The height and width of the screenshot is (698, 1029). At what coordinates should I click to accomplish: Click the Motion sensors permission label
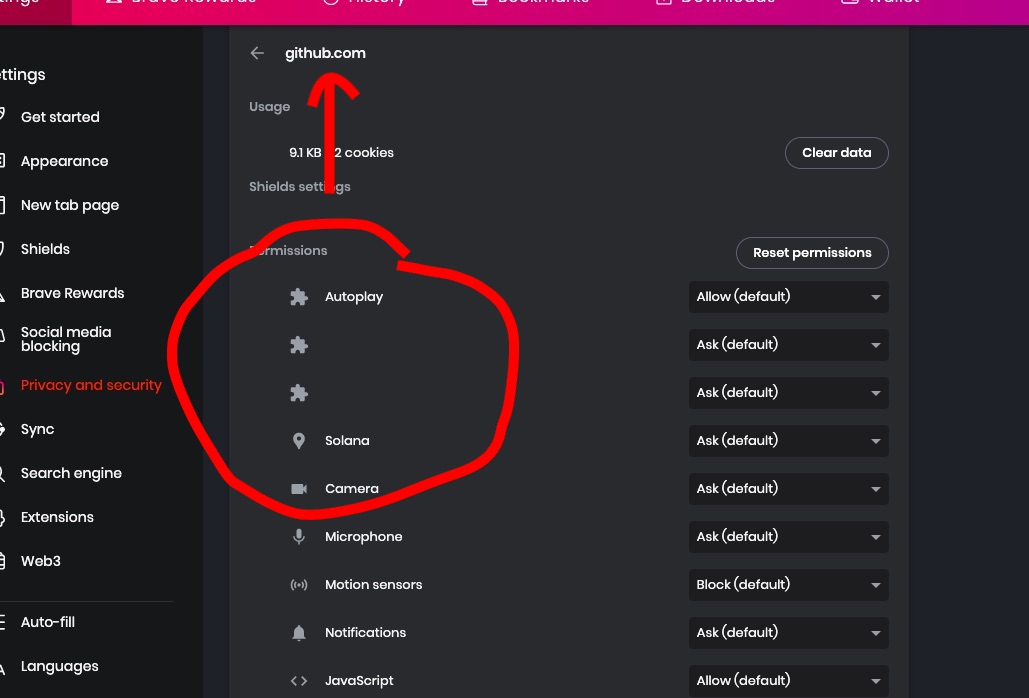click(373, 585)
